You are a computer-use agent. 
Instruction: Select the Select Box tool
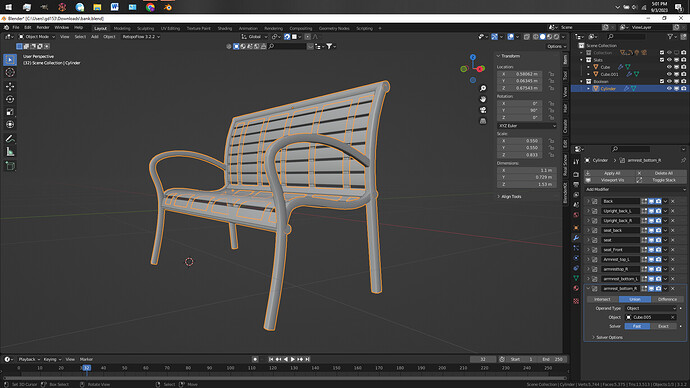pyautogui.click(x=10, y=59)
